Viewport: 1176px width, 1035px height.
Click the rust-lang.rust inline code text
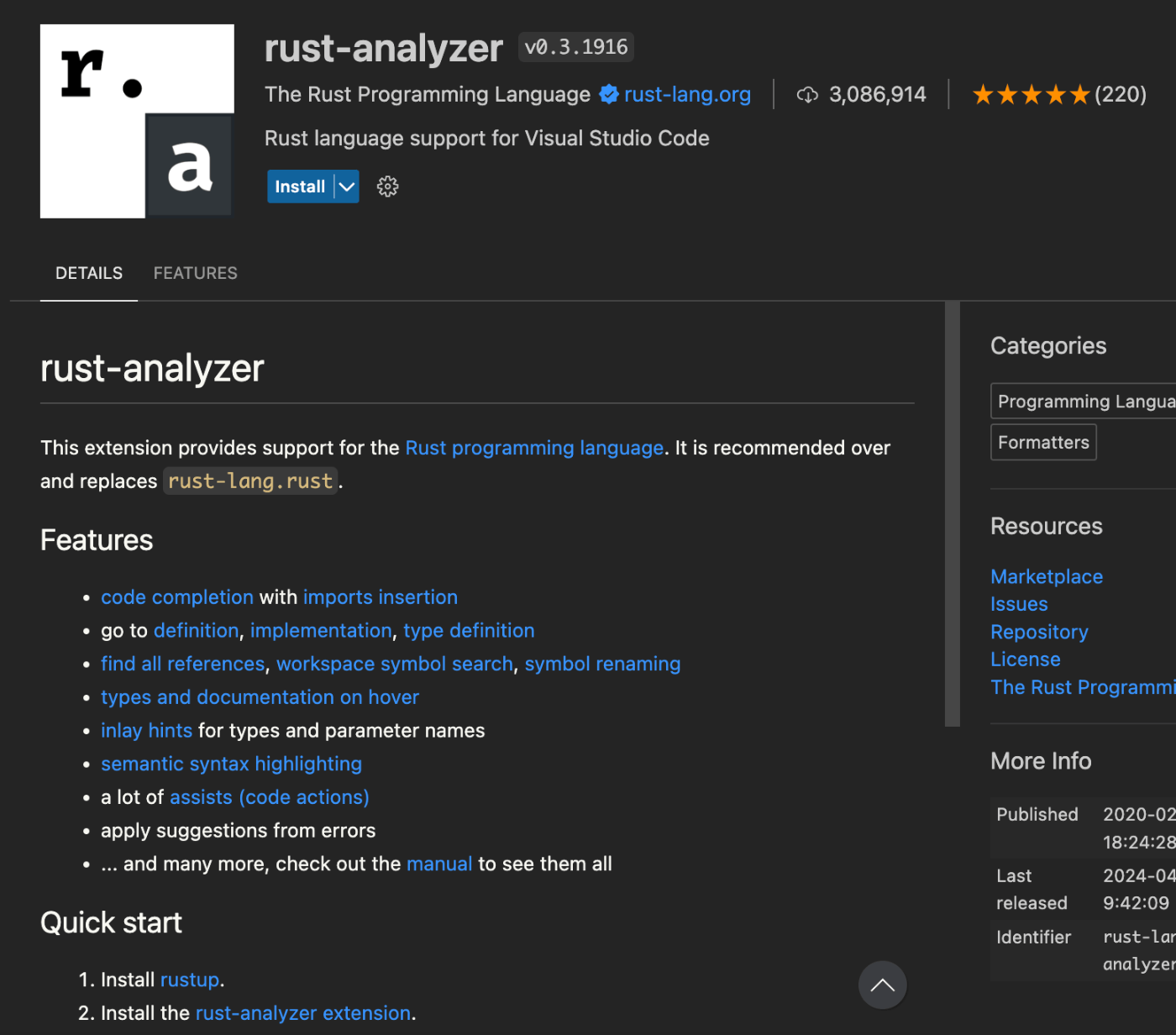pos(250,481)
